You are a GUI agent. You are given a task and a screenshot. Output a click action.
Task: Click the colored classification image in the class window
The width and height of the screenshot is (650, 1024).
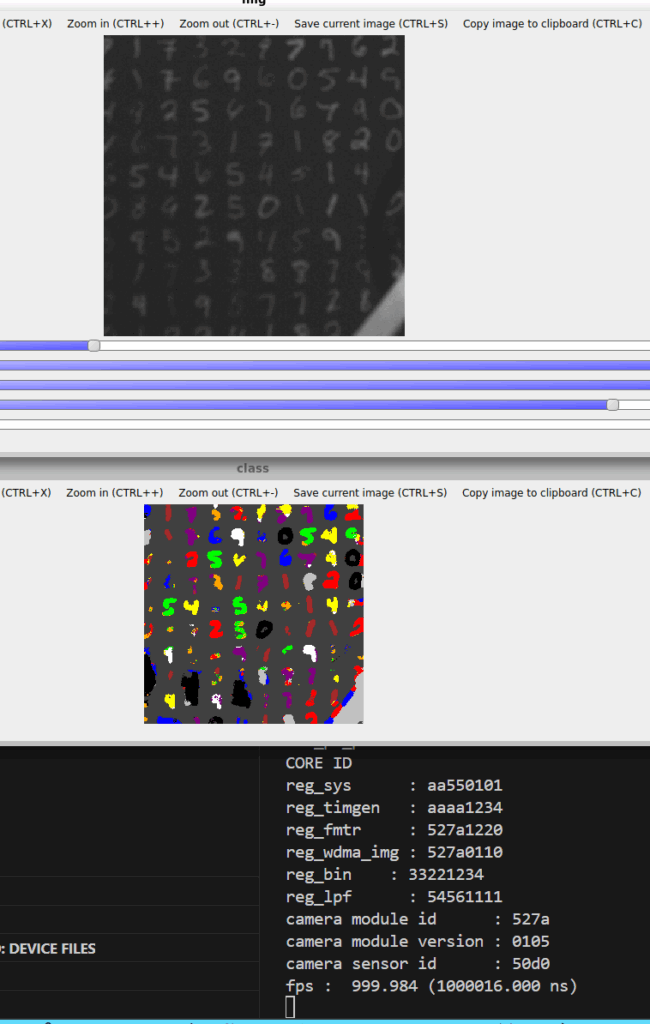coord(254,613)
